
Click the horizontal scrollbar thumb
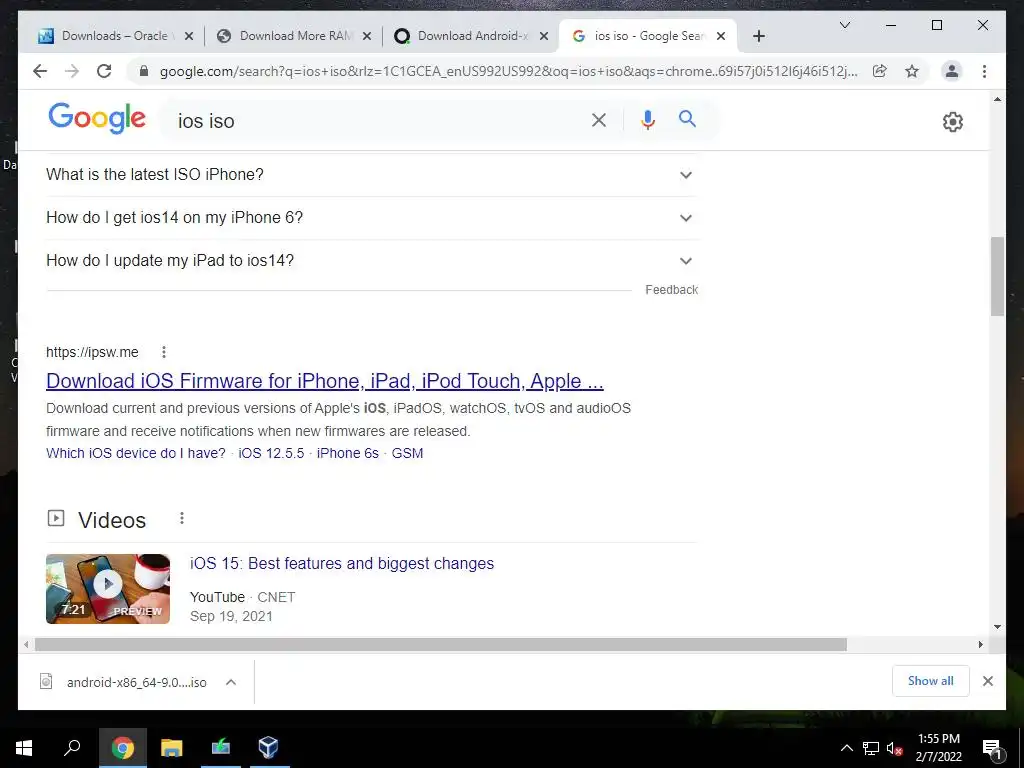(x=441, y=645)
